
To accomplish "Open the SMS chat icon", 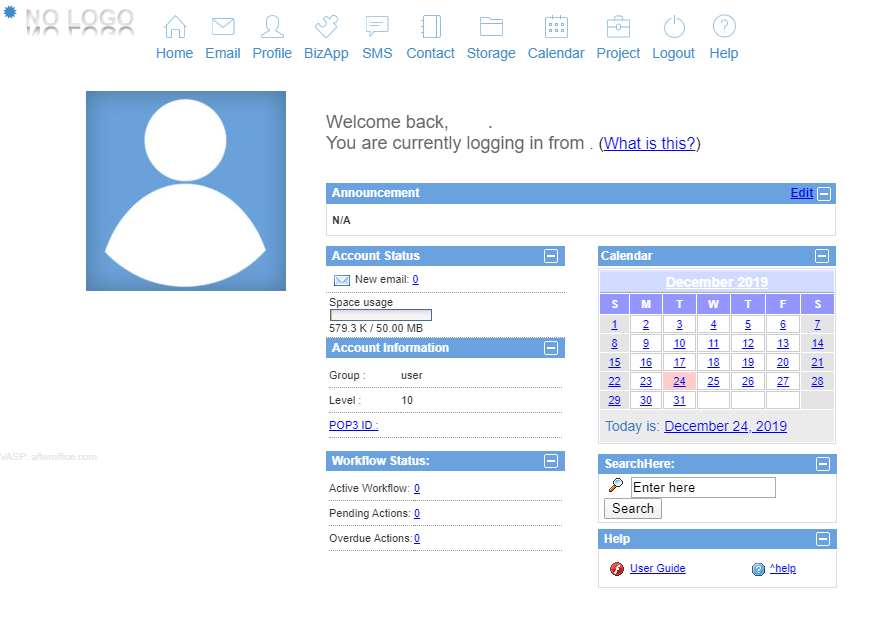I will tap(377, 27).
